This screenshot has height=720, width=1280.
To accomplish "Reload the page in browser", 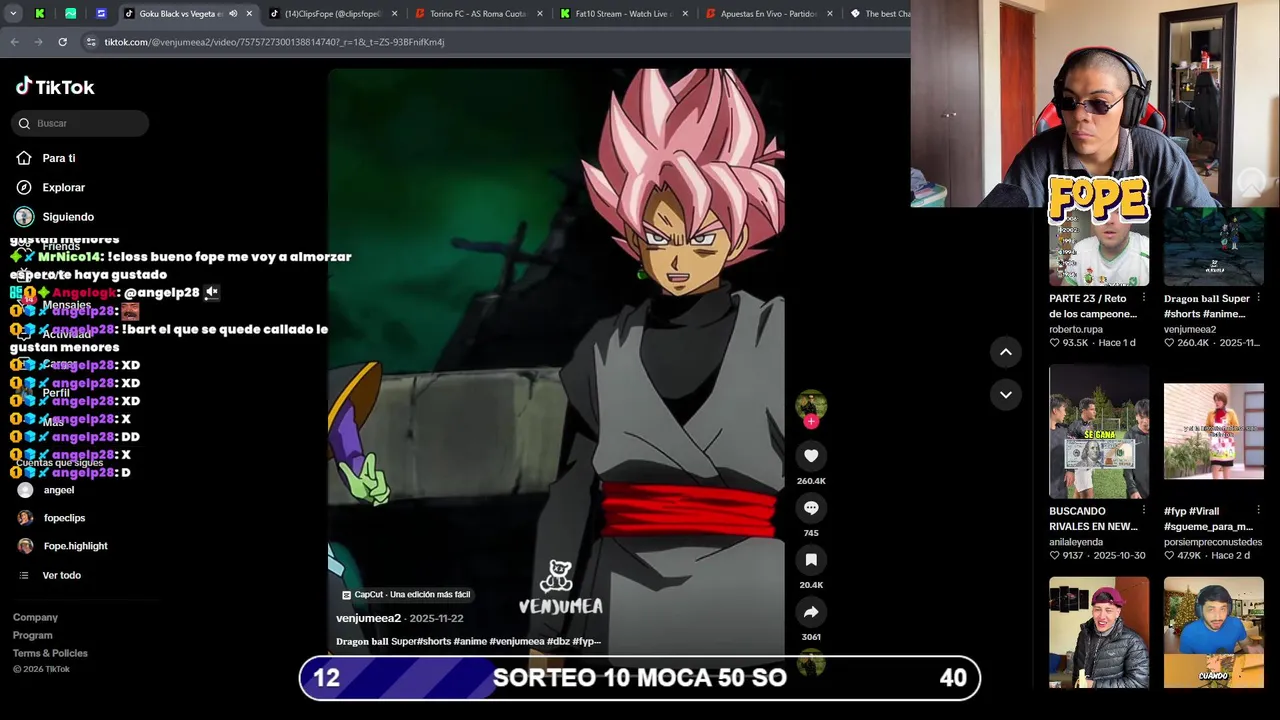I will click(62, 42).
